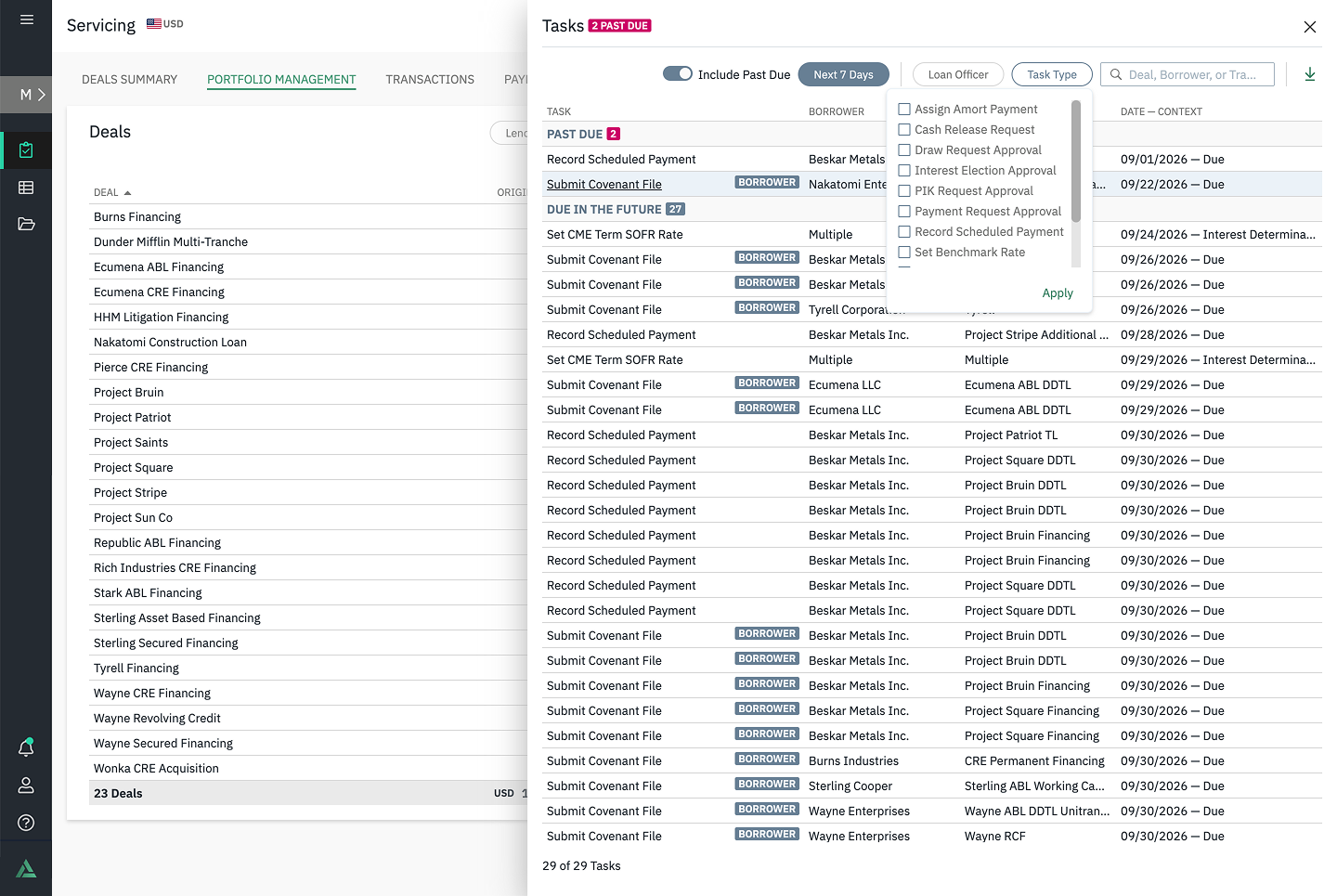Select the Tyrell Financing deal
1337x896 pixels.
pos(136,669)
